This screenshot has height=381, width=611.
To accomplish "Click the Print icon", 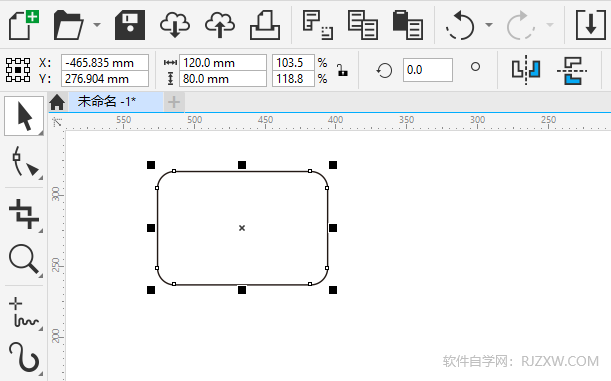I will click(x=265, y=25).
